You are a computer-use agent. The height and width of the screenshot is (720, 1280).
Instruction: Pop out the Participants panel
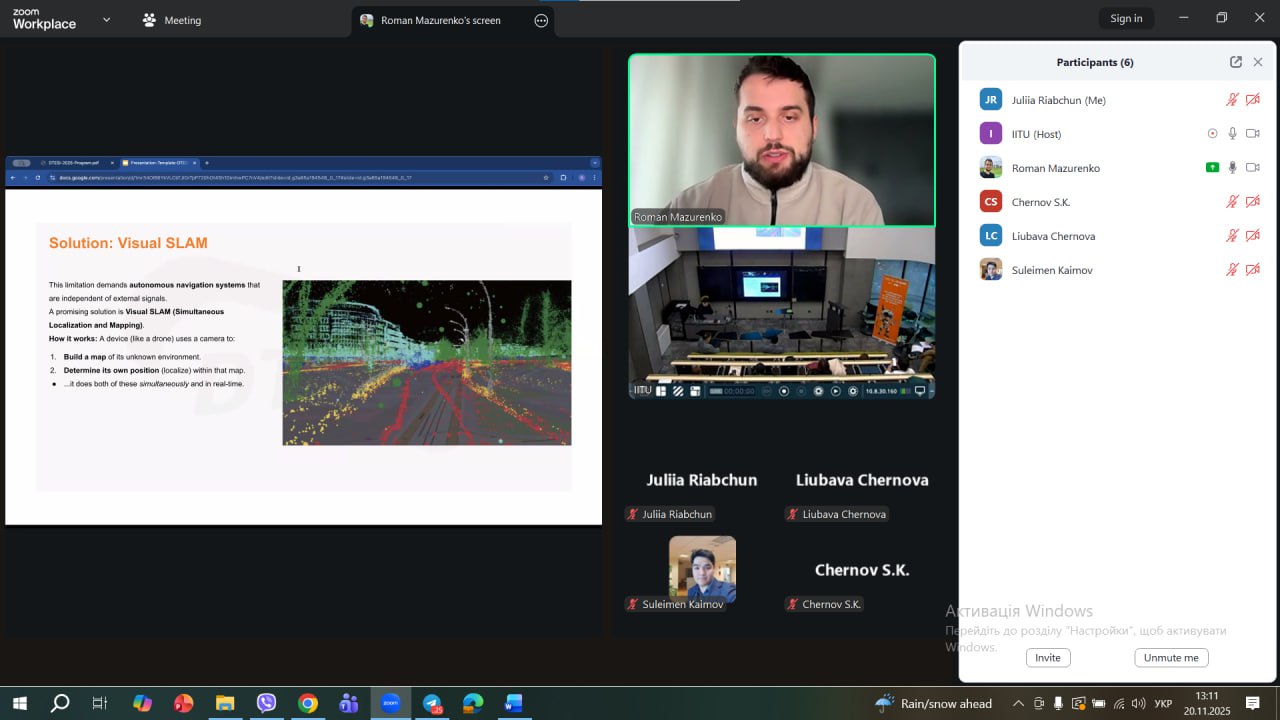pyautogui.click(x=1236, y=62)
